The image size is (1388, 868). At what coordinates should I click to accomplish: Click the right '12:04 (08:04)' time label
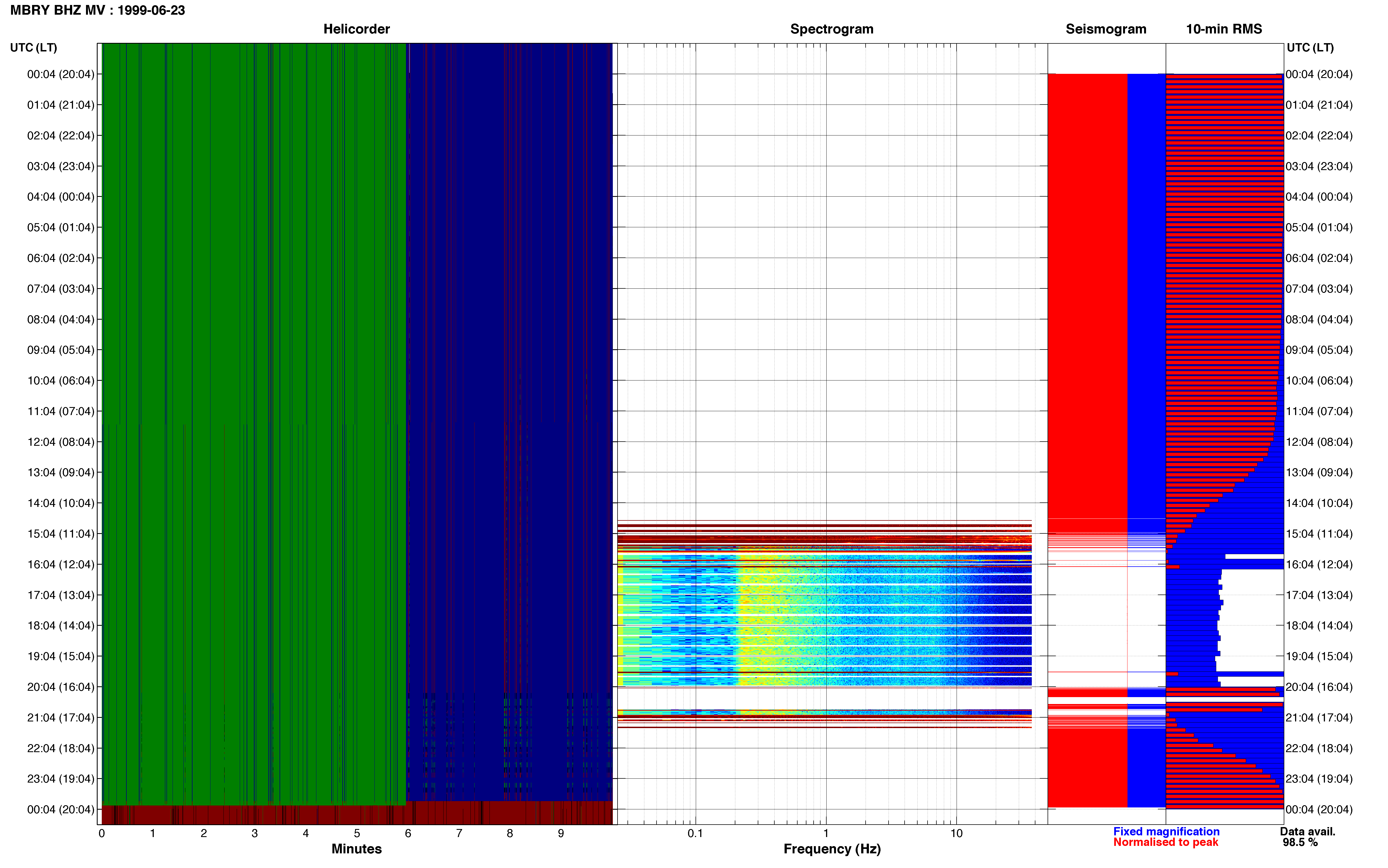(1319, 442)
